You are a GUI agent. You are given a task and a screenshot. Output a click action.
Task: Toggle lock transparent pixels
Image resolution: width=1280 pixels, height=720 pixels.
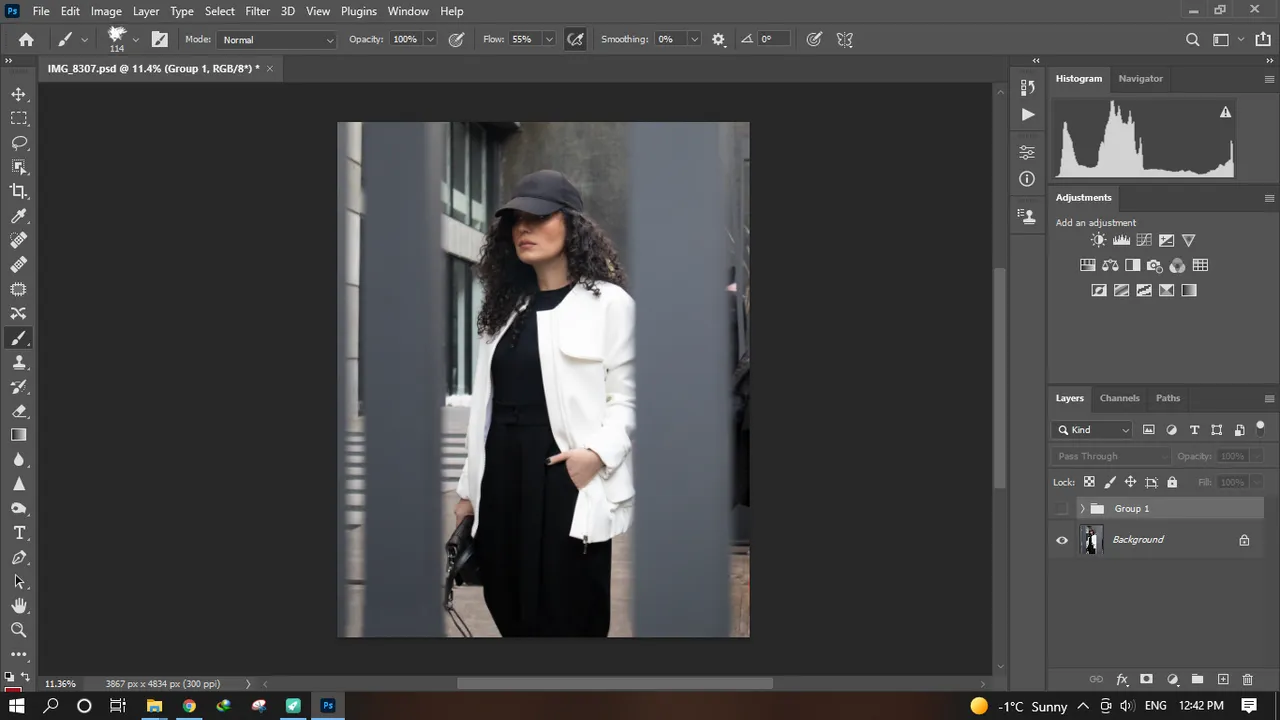point(1089,482)
